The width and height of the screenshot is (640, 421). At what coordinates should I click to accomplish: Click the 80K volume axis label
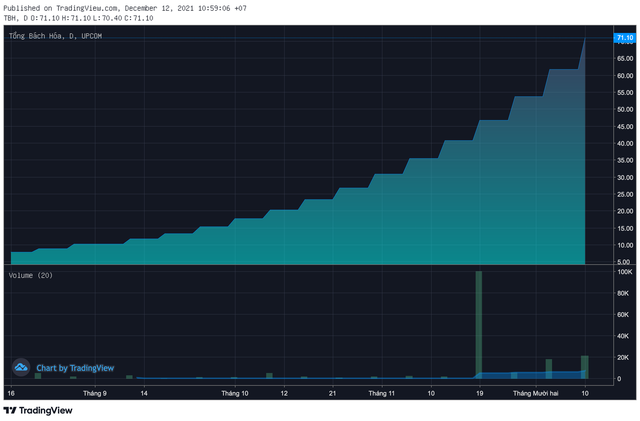pos(623,293)
